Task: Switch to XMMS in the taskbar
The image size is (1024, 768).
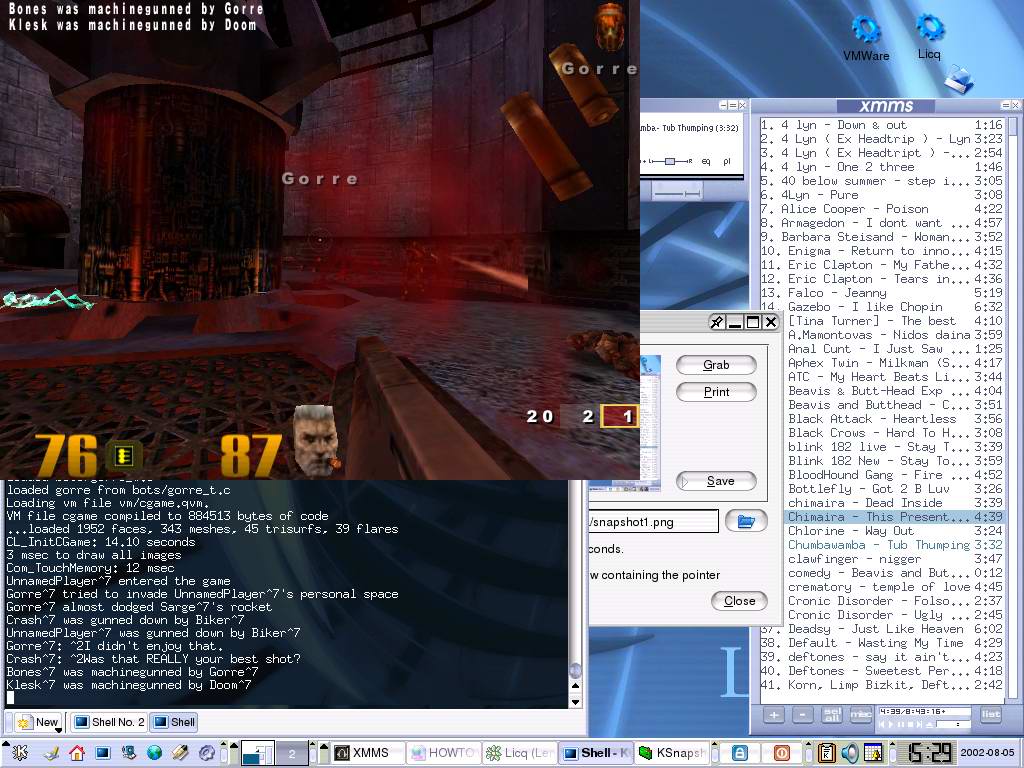Action: click(366, 753)
